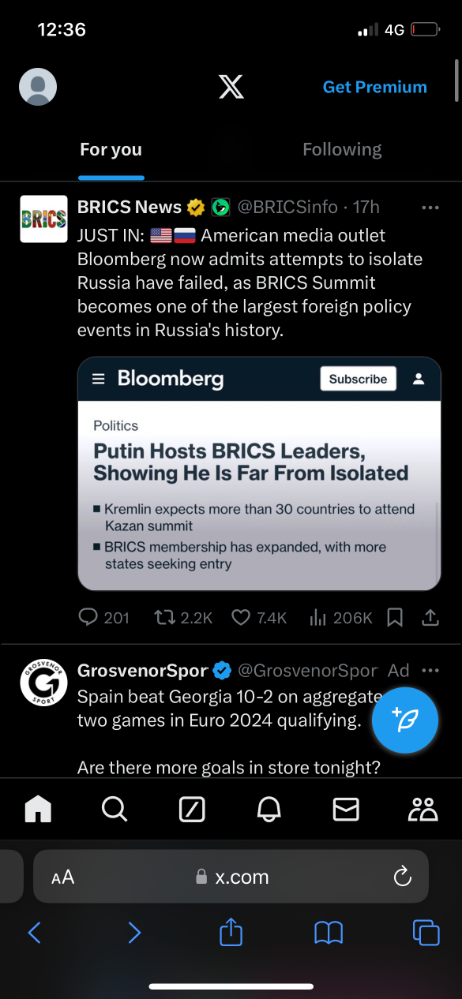Open Communities from bottom navigation
462x999 pixels.
tap(423, 809)
